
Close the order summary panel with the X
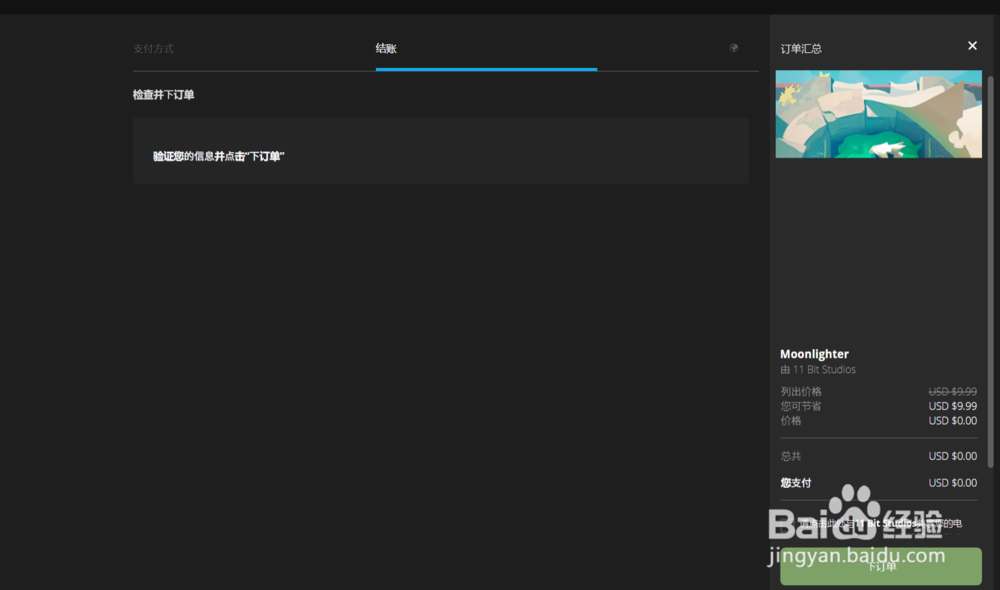(972, 46)
